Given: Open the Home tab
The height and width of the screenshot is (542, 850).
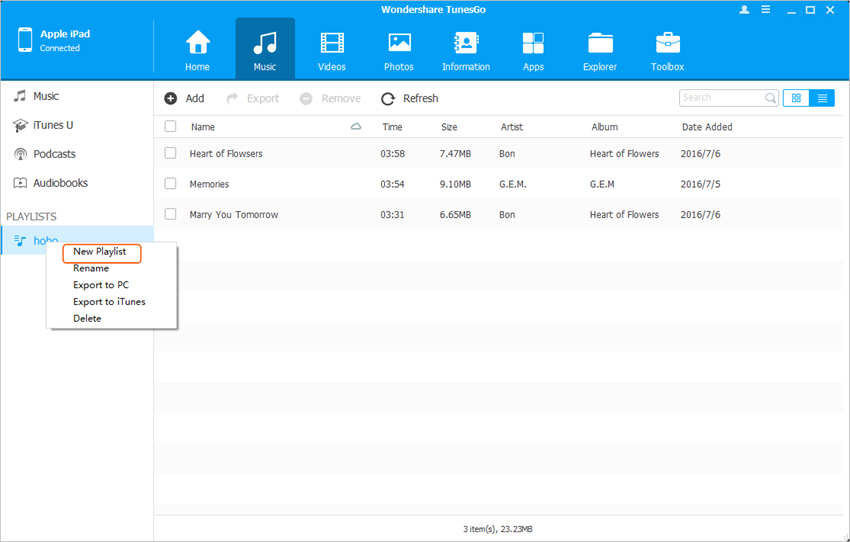Looking at the screenshot, I should click(x=197, y=50).
